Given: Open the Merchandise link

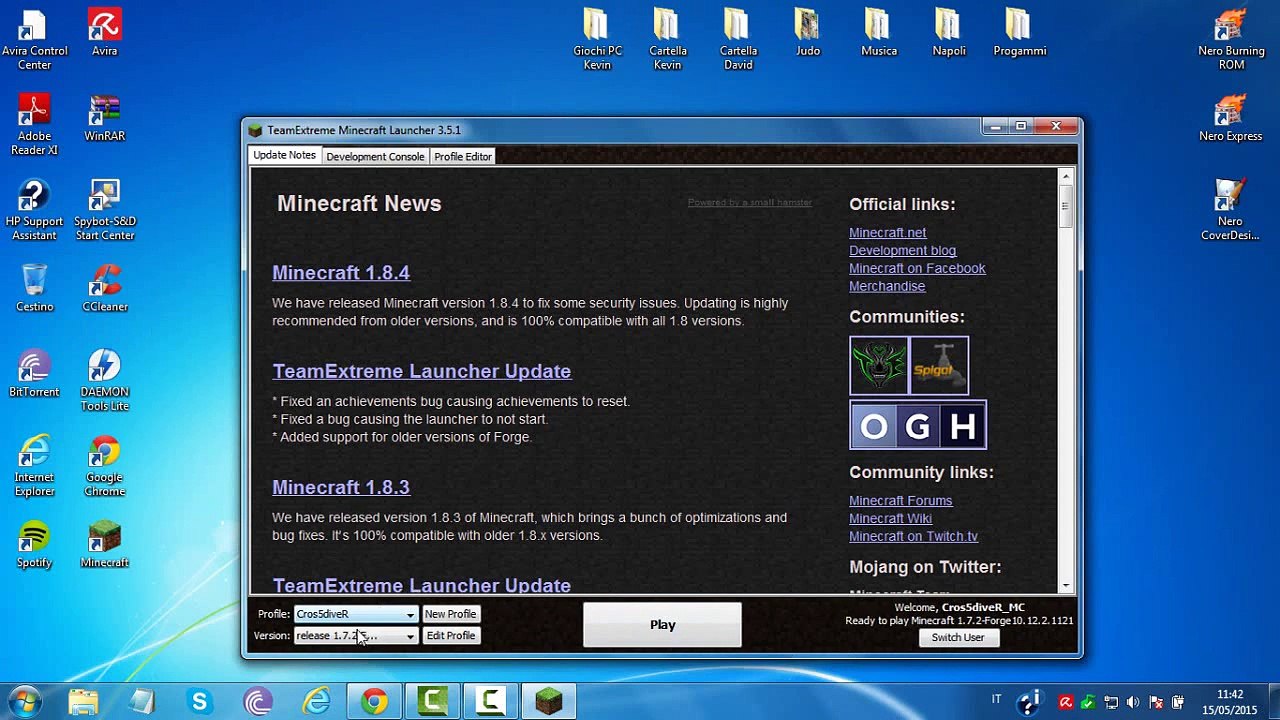Looking at the screenshot, I should click(x=887, y=286).
